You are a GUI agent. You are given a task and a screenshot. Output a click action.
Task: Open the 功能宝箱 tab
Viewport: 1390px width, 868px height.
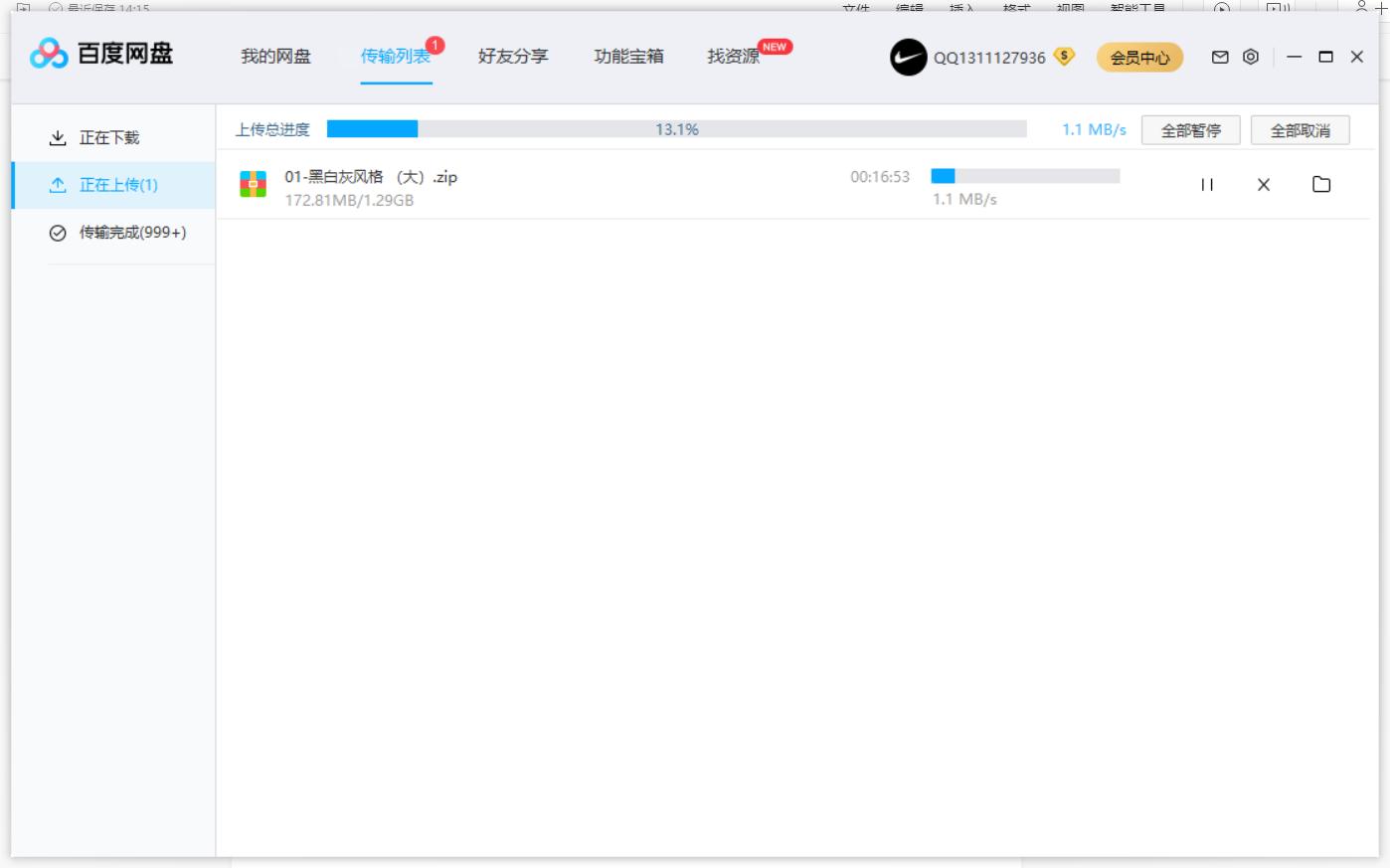click(629, 57)
